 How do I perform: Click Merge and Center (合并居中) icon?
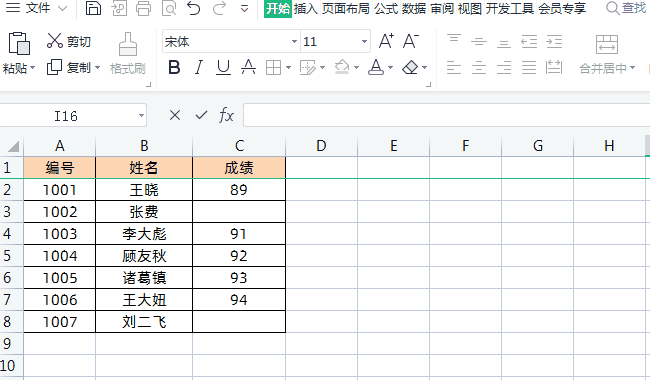point(607,44)
